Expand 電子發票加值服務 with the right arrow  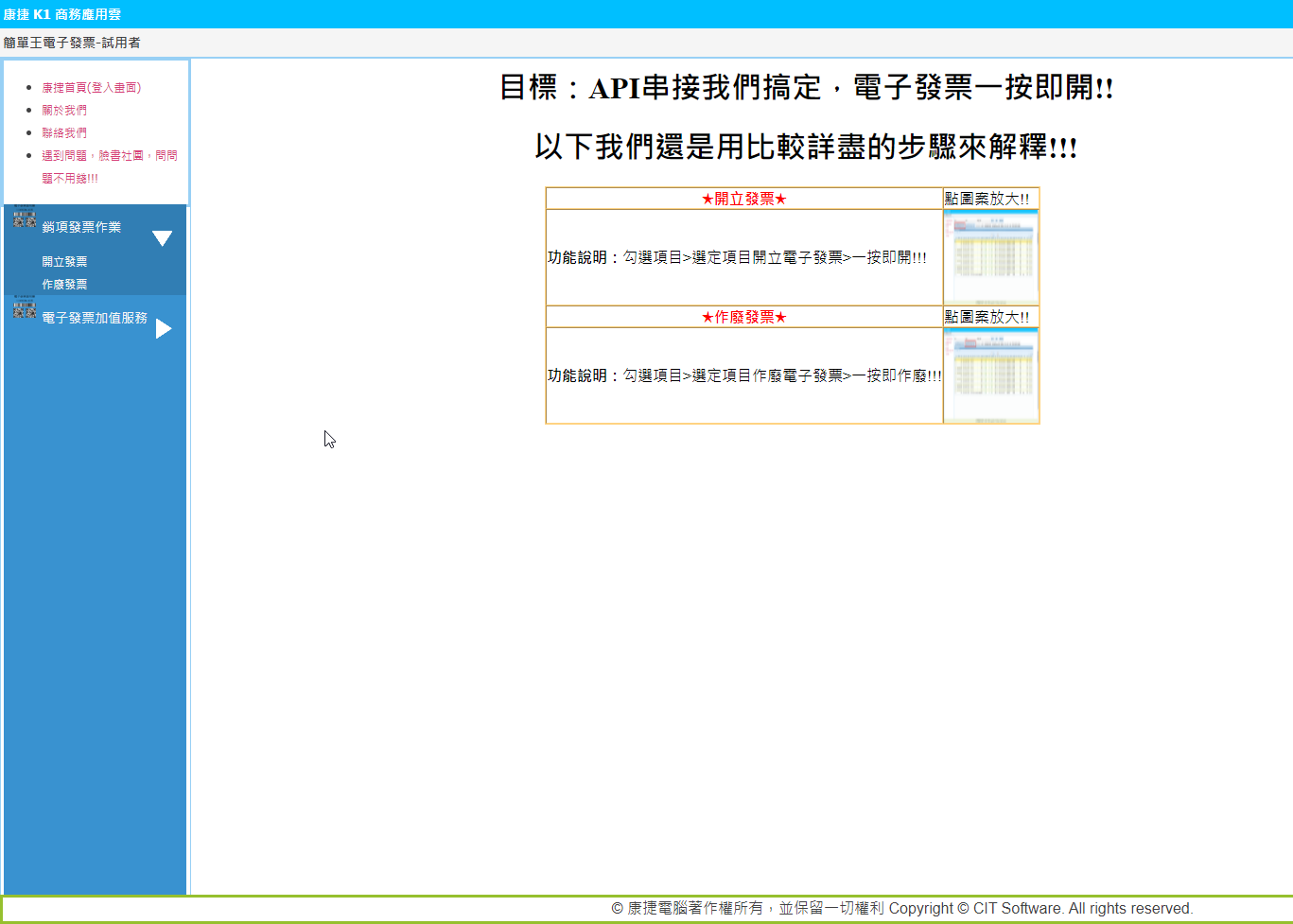164,329
